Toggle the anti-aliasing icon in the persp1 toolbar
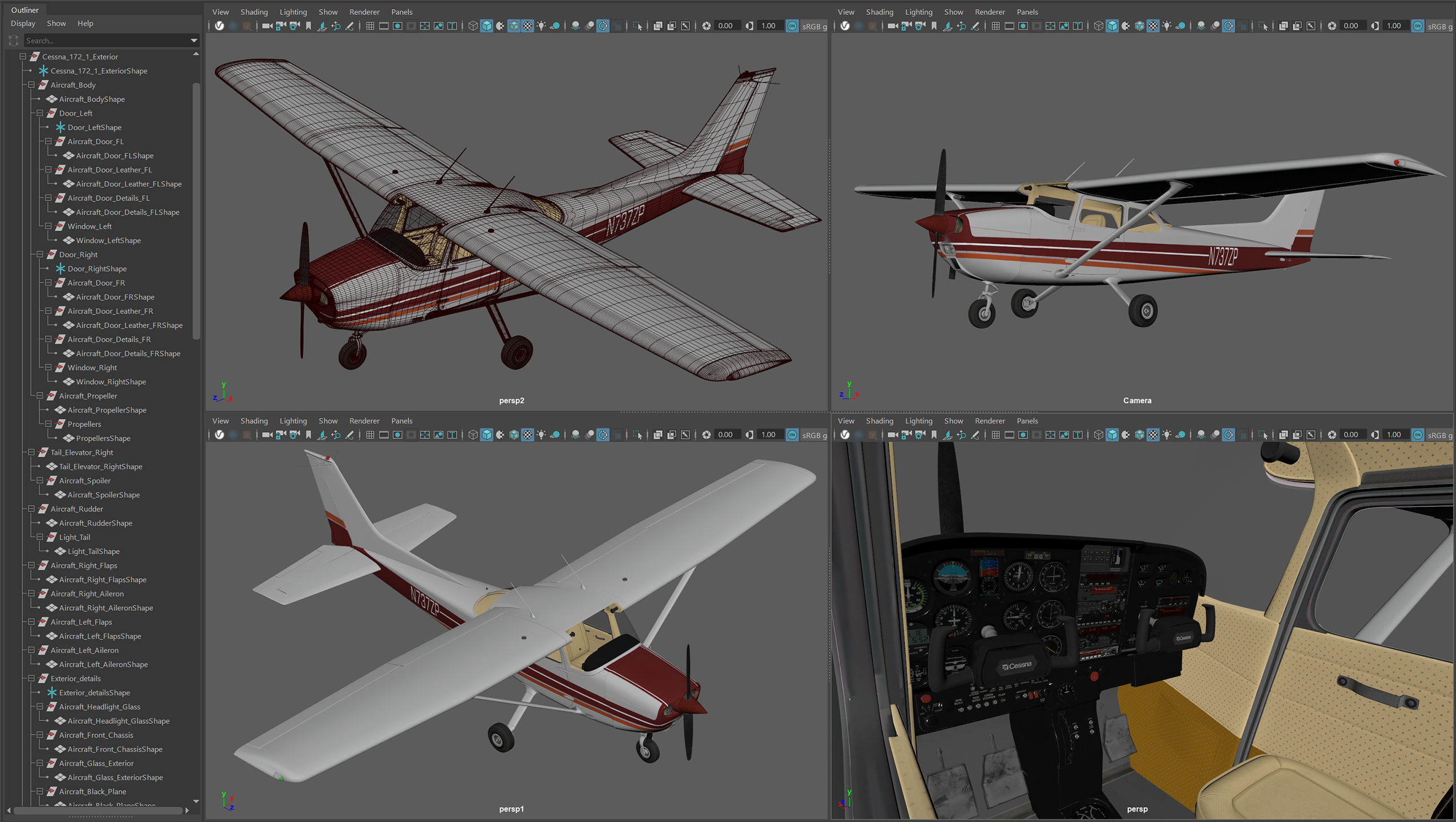 coord(603,435)
